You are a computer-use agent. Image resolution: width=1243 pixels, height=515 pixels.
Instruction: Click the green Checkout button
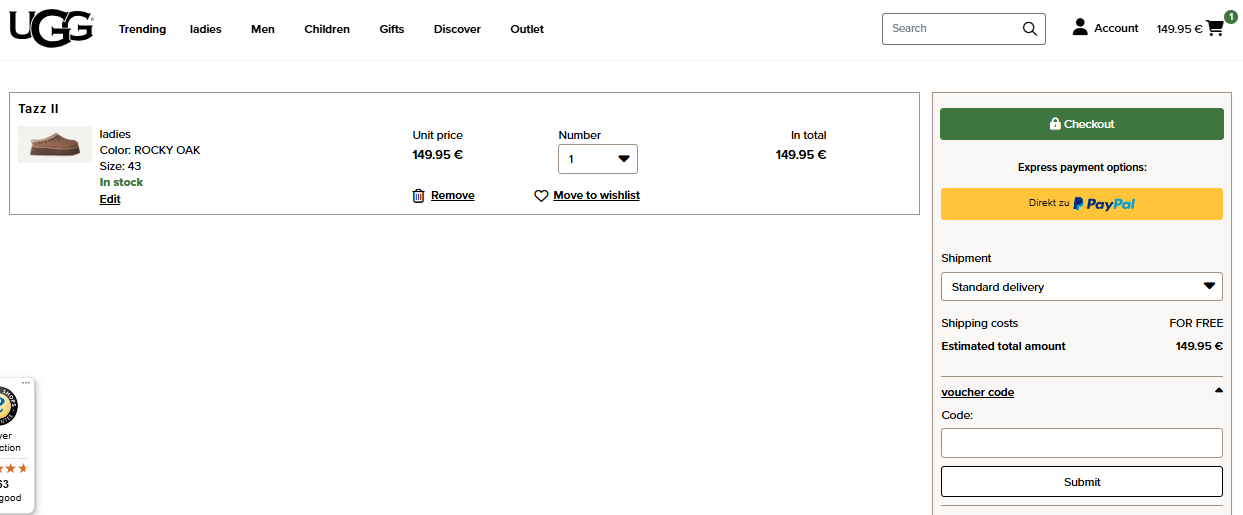tap(1081, 124)
